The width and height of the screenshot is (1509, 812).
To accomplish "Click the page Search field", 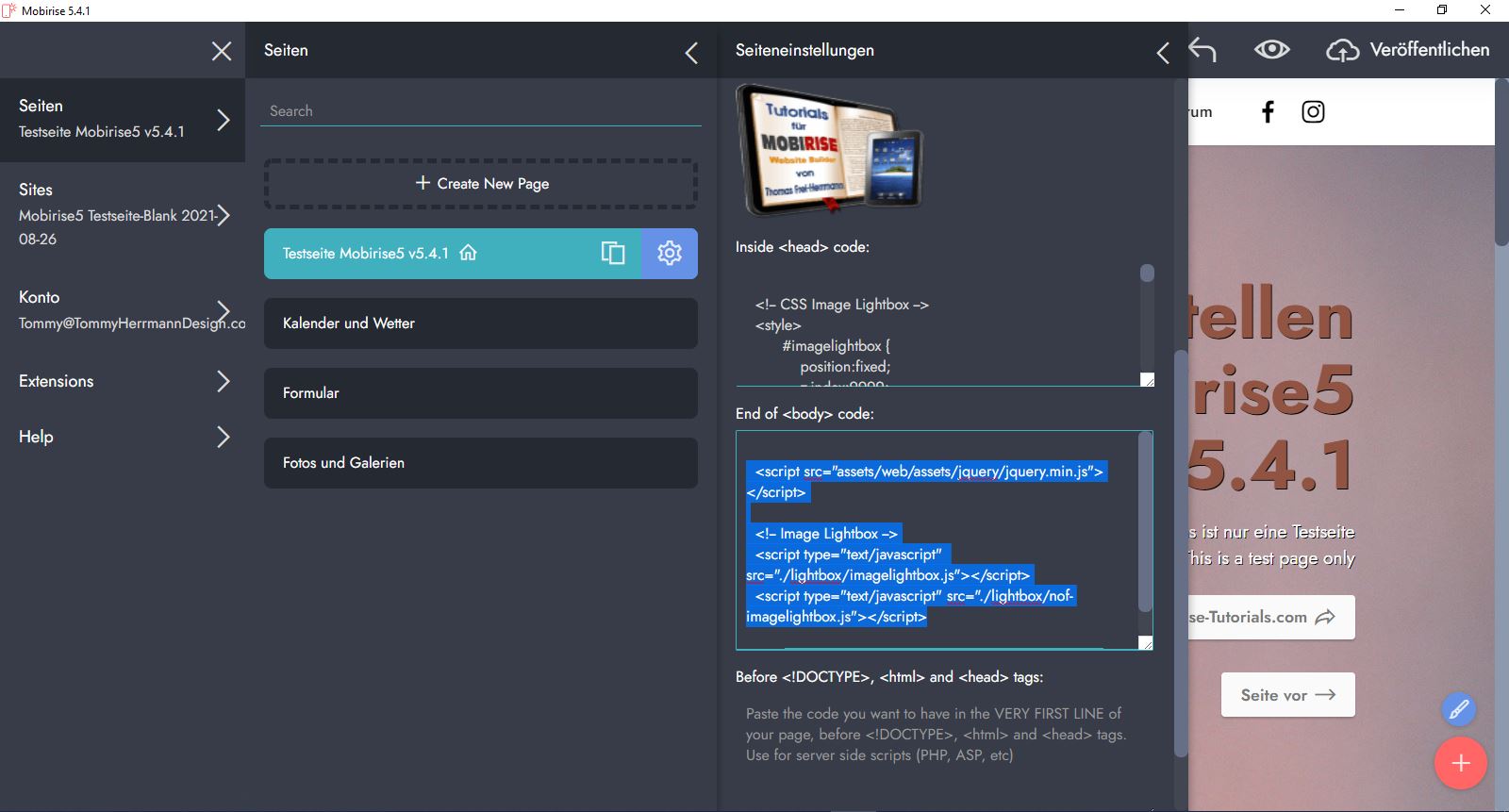I will pyautogui.click(x=481, y=111).
